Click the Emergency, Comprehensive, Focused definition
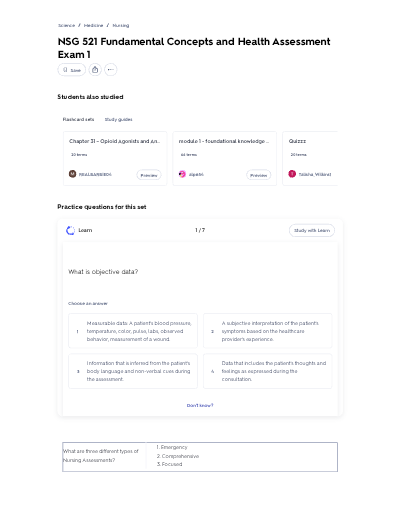This screenshot has height=517, width=400. click(178, 455)
